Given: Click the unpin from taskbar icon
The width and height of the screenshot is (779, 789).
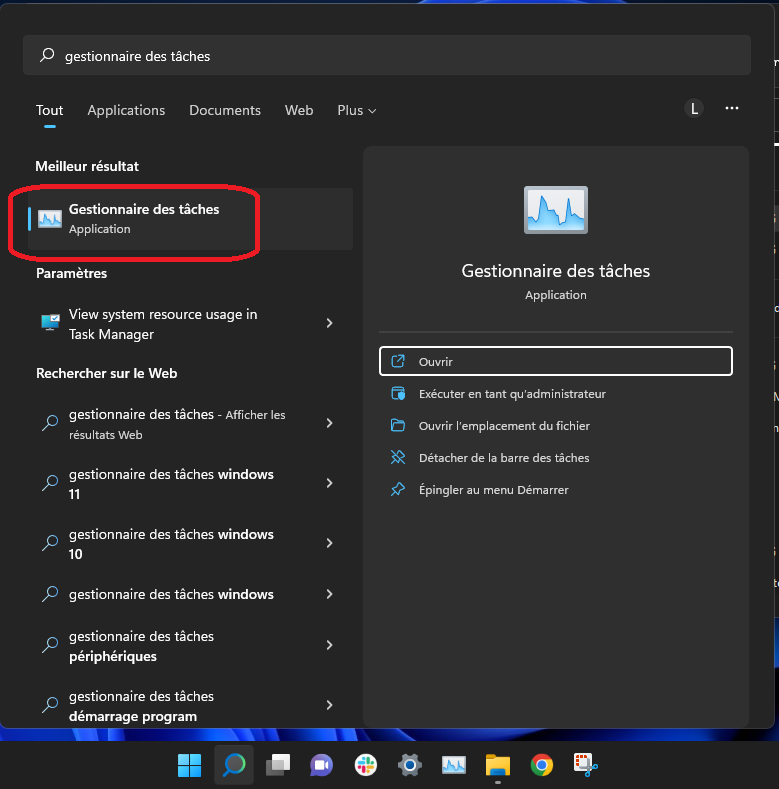Looking at the screenshot, I should (398, 458).
